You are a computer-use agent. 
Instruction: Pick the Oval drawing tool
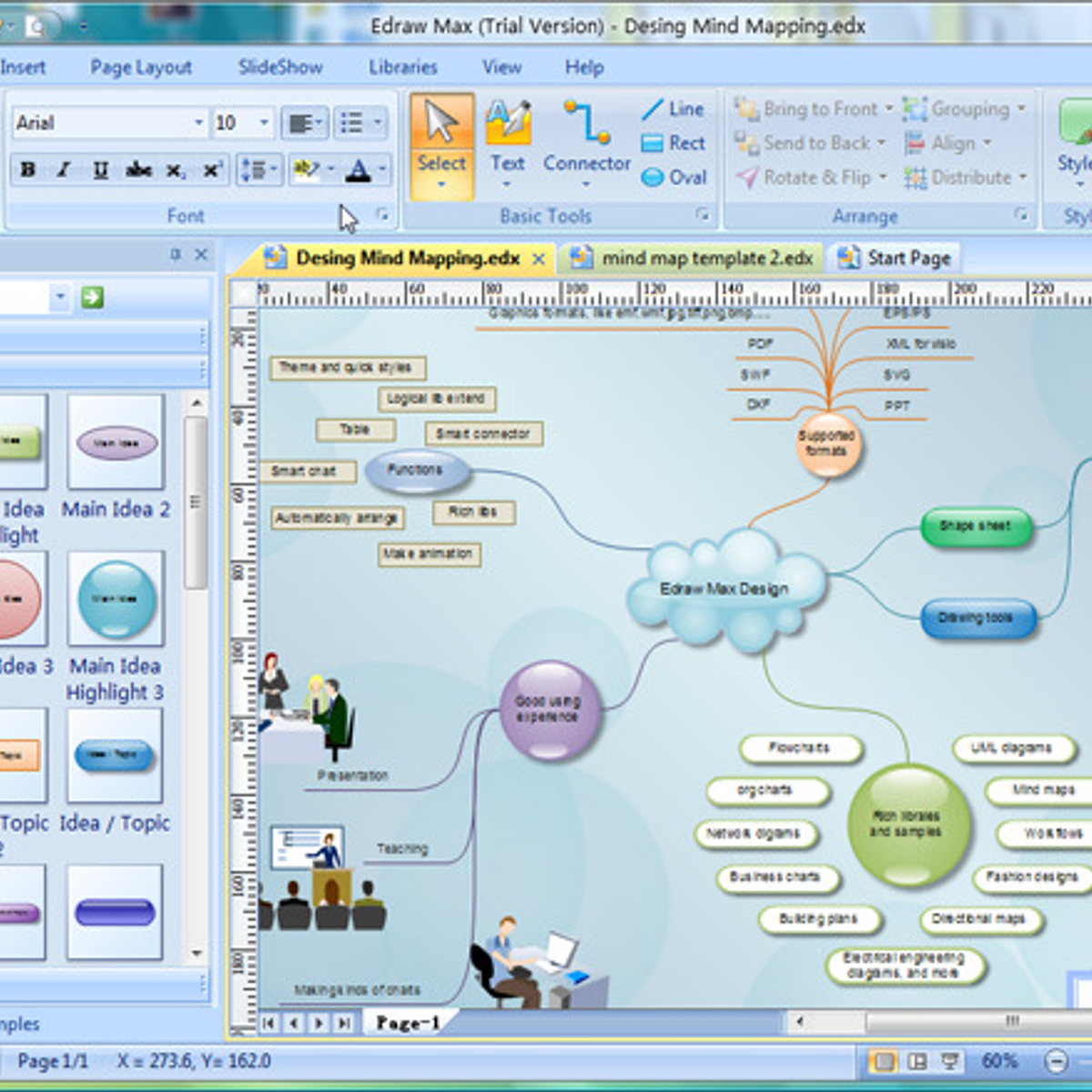click(x=672, y=177)
